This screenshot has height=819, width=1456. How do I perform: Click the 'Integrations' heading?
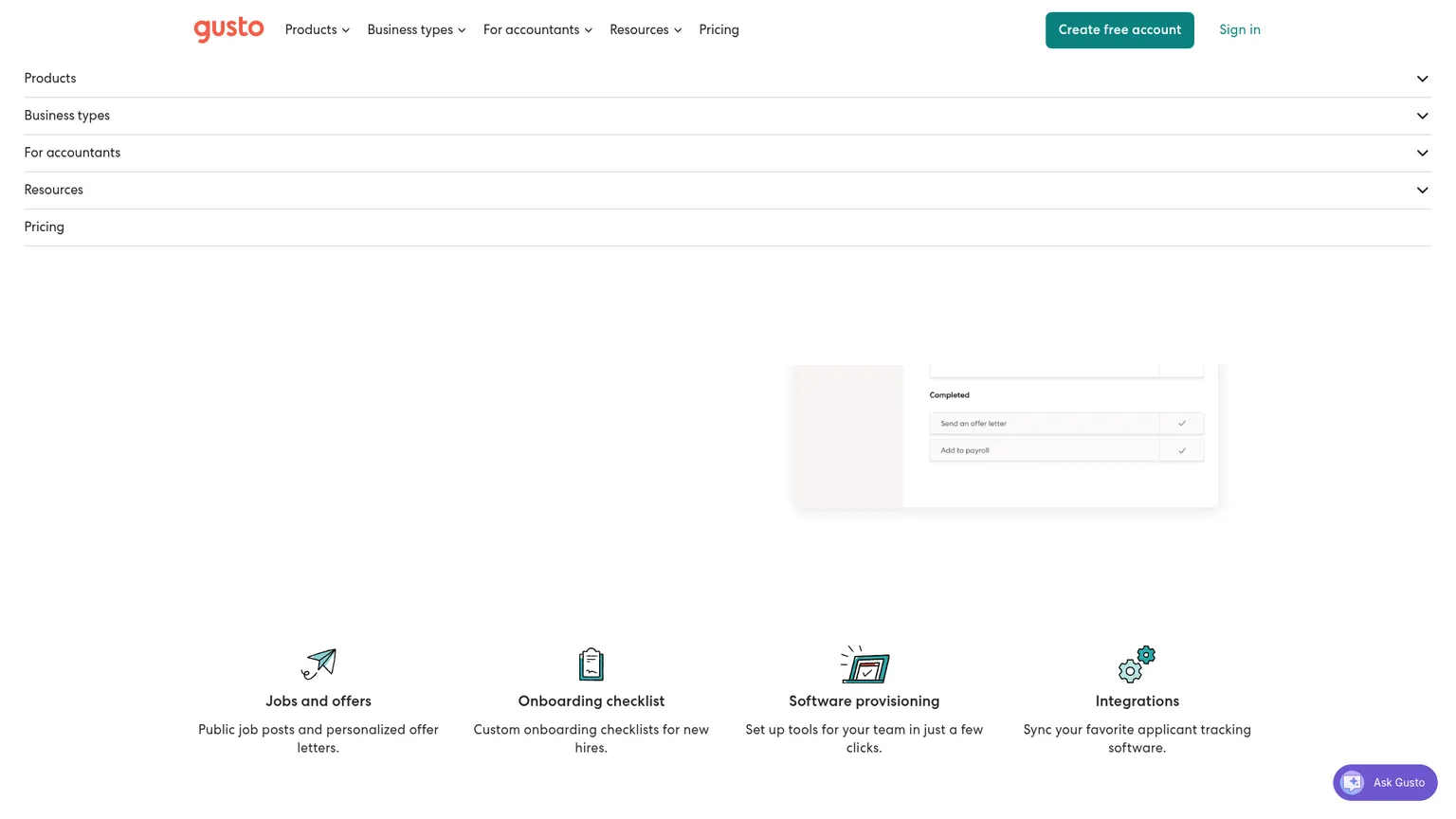point(1137,701)
